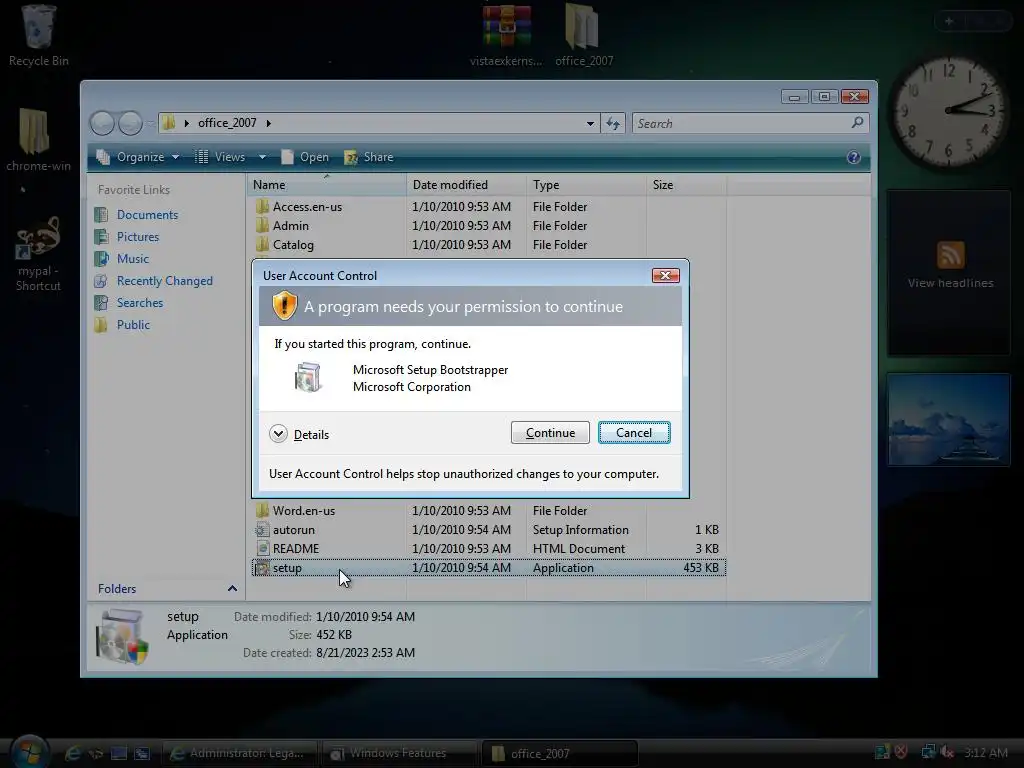Open the address bar history dropdown
The image size is (1024, 768).
pos(590,123)
